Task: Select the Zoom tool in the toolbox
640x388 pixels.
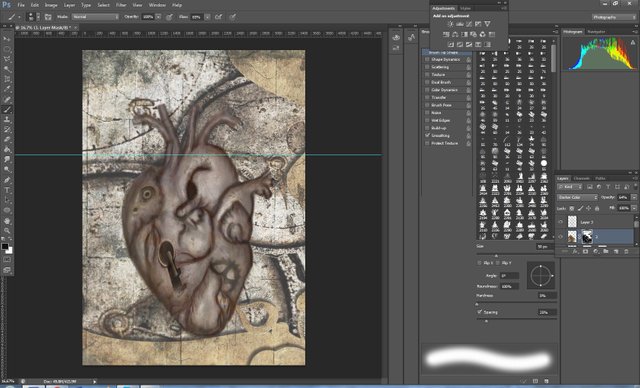Action: [x=7, y=231]
